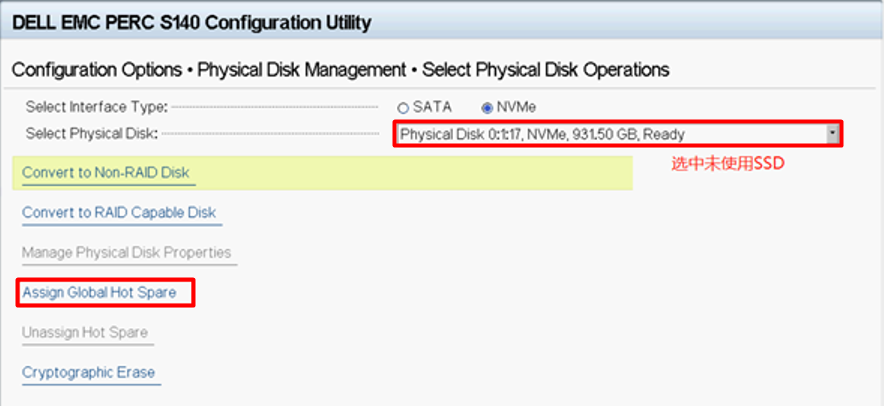
Task: Open Manage Physical Disk Properties
Action: click(127, 253)
